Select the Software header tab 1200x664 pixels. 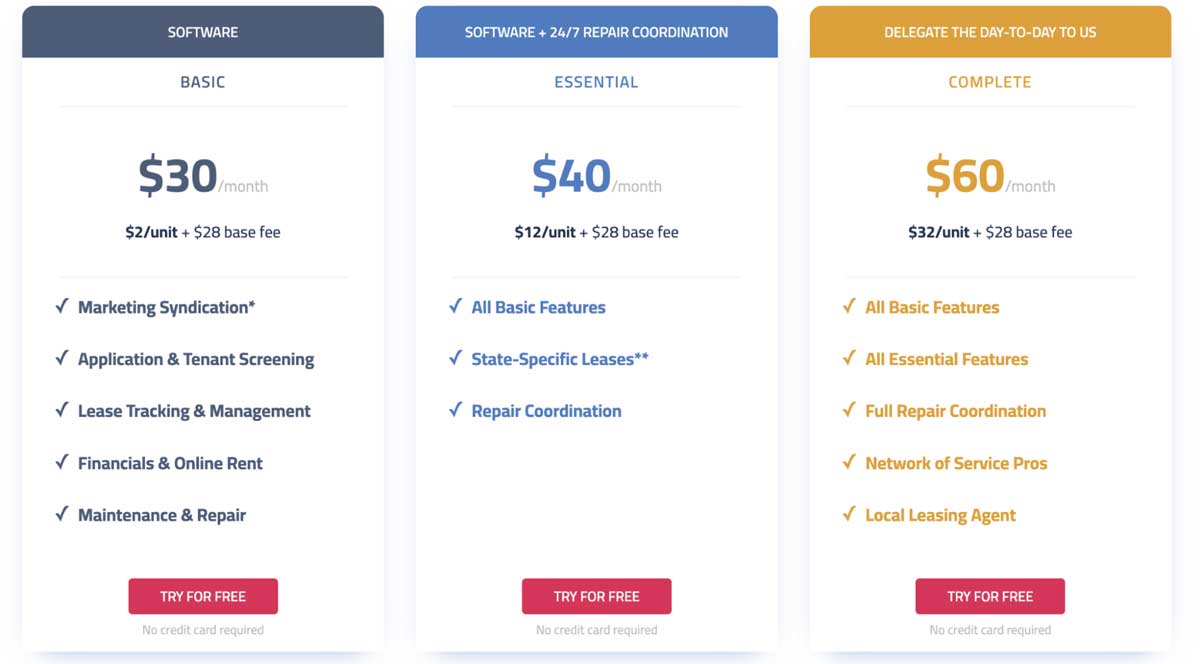(x=203, y=32)
